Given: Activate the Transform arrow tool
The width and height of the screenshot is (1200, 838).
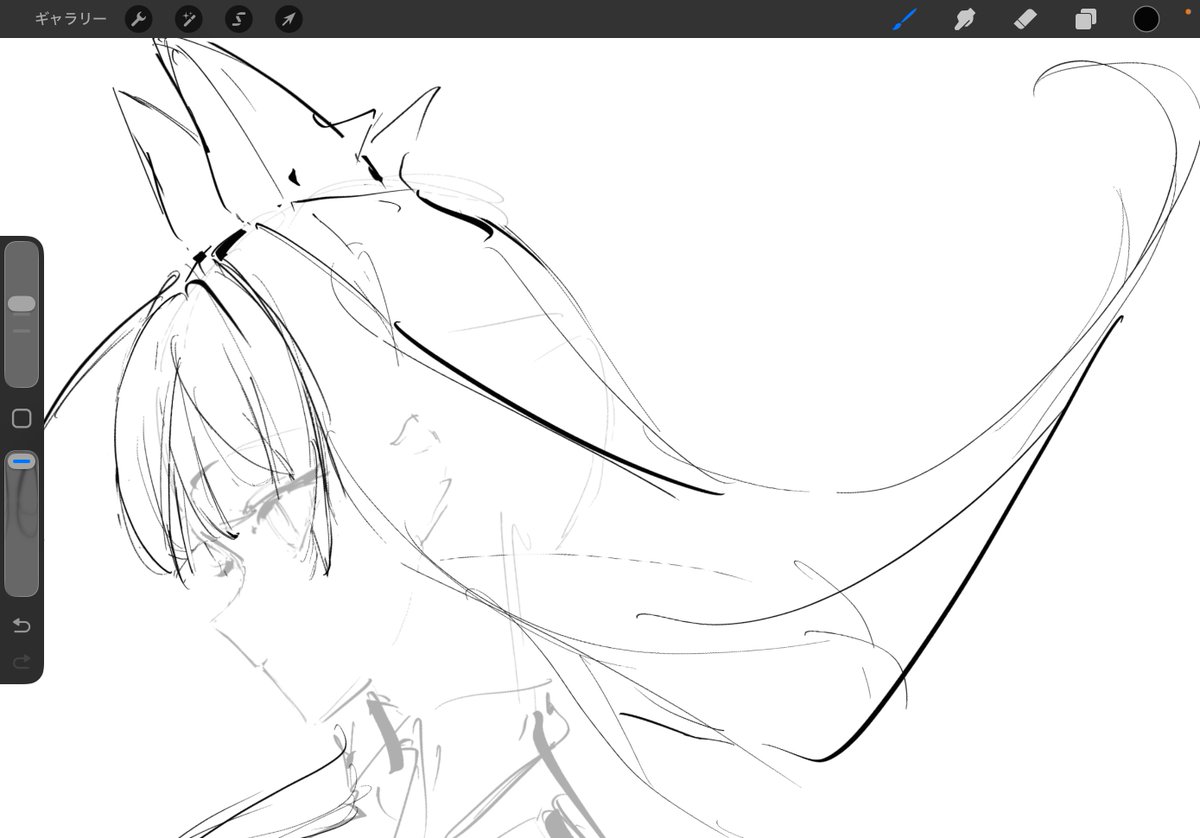Looking at the screenshot, I should (289, 19).
